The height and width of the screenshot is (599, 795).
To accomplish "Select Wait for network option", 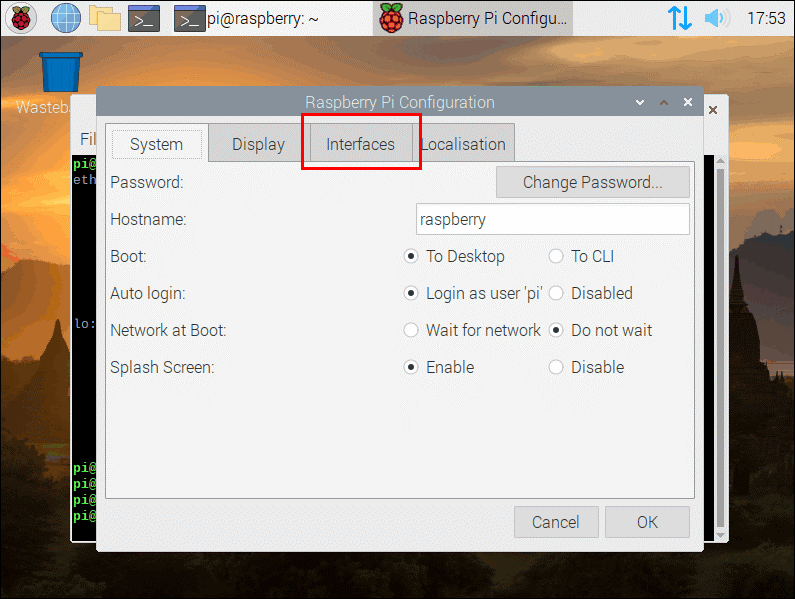I will pyautogui.click(x=473, y=330).
